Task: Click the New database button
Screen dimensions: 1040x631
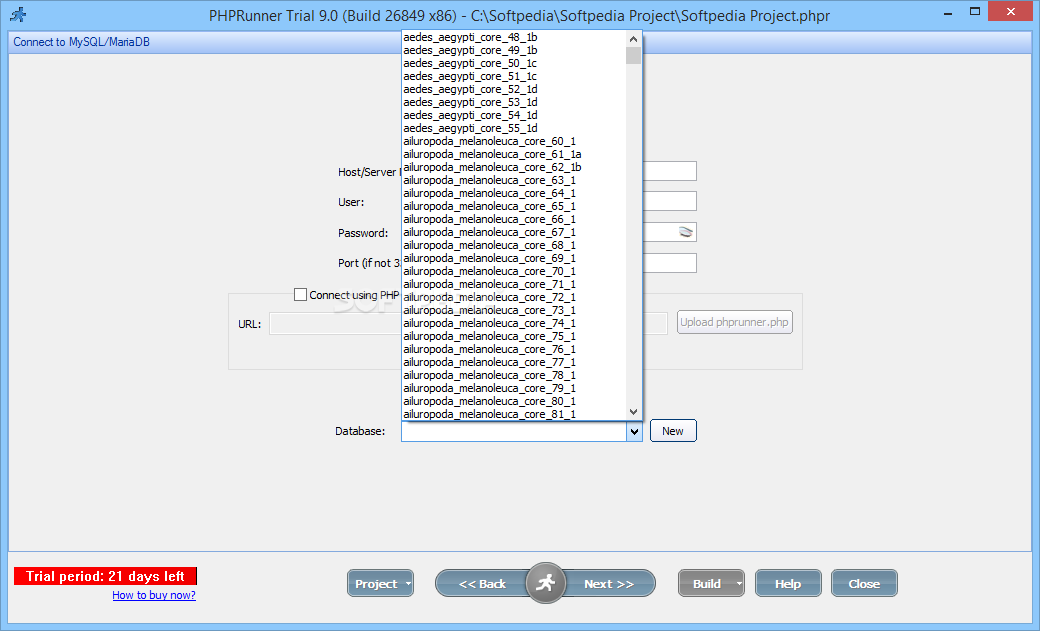Action: coord(673,431)
